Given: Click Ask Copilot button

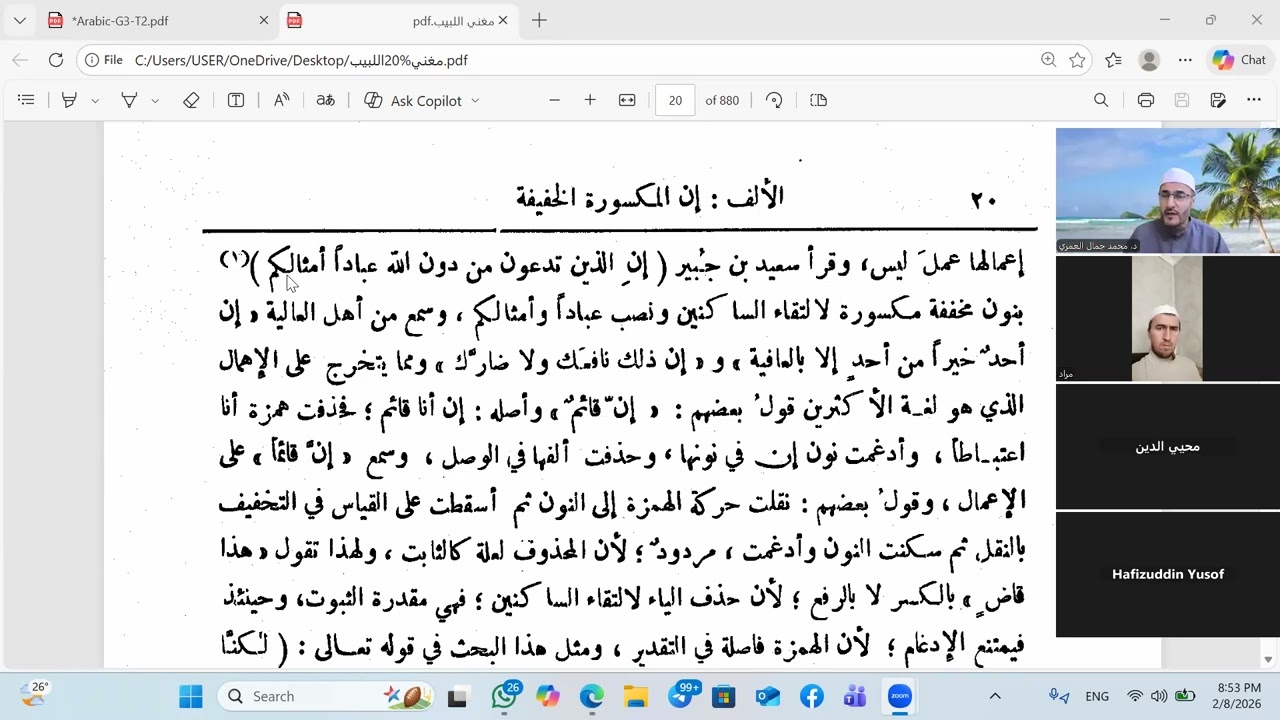Looking at the screenshot, I should (413, 100).
